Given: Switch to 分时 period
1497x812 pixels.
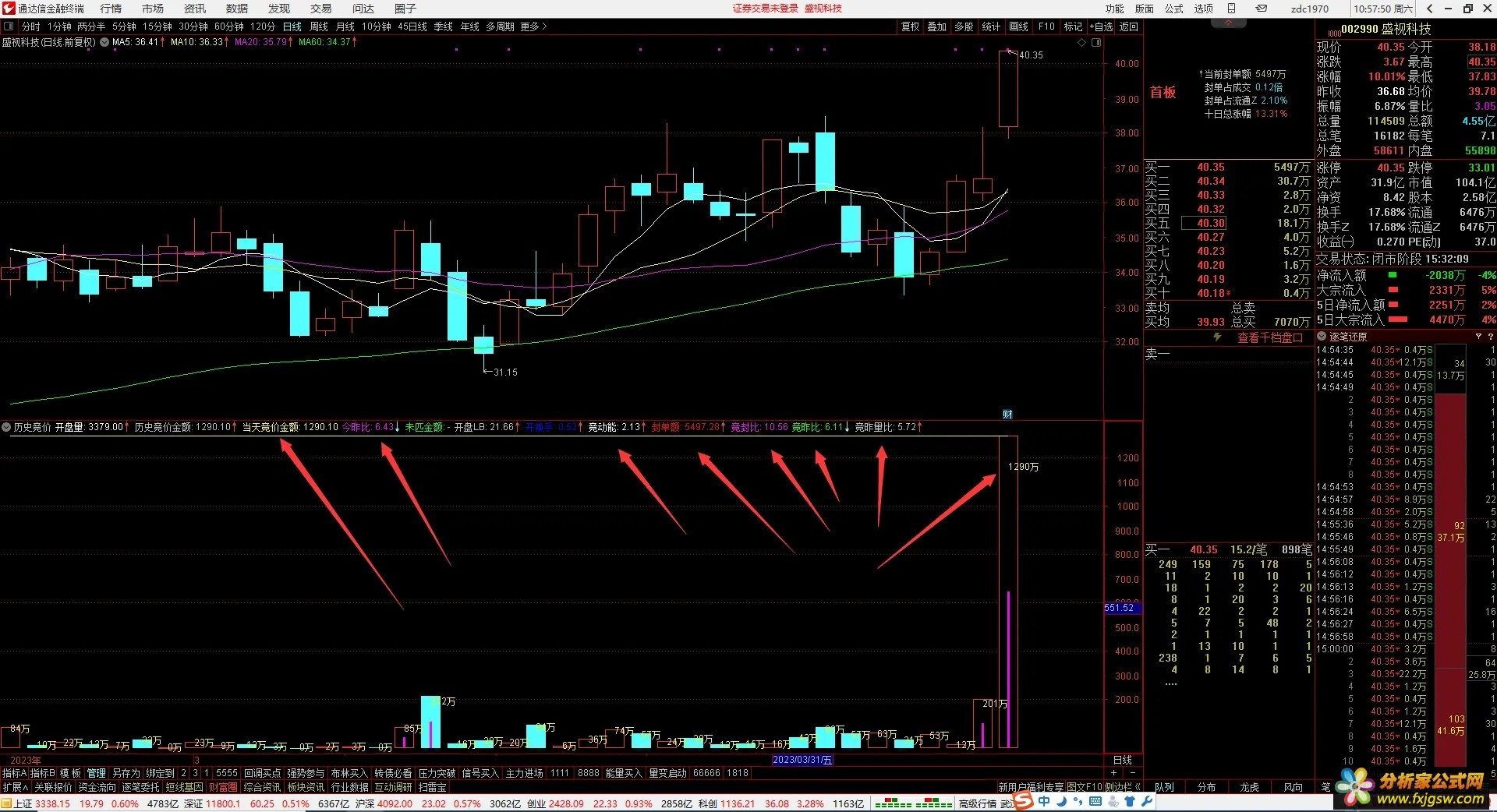Looking at the screenshot, I should click(x=30, y=26).
